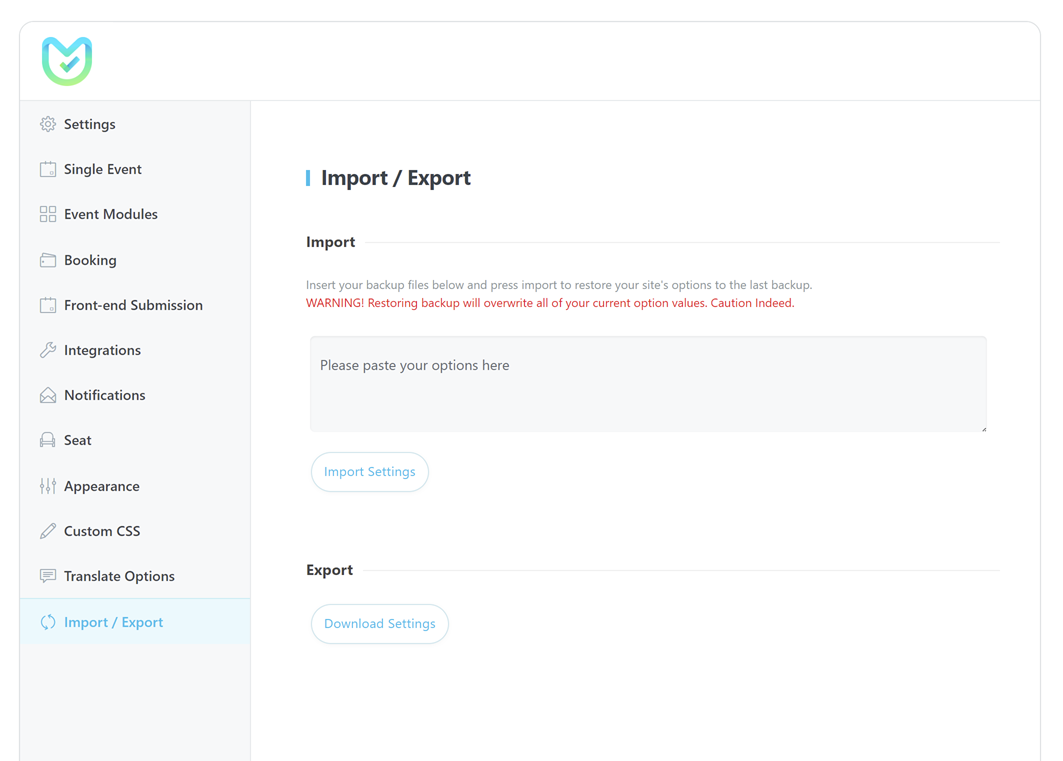
Task: Open the Appearance settings page
Action: pyautogui.click(x=101, y=486)
